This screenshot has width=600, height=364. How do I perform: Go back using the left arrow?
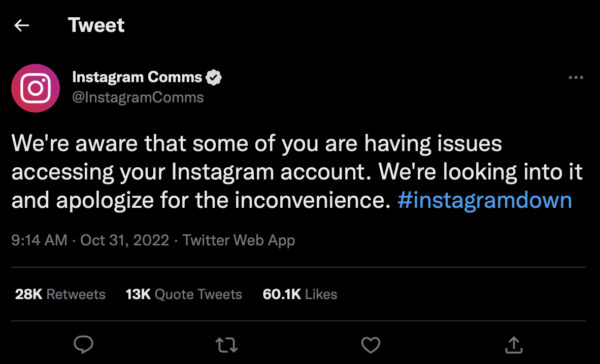(x=22, y=26)
